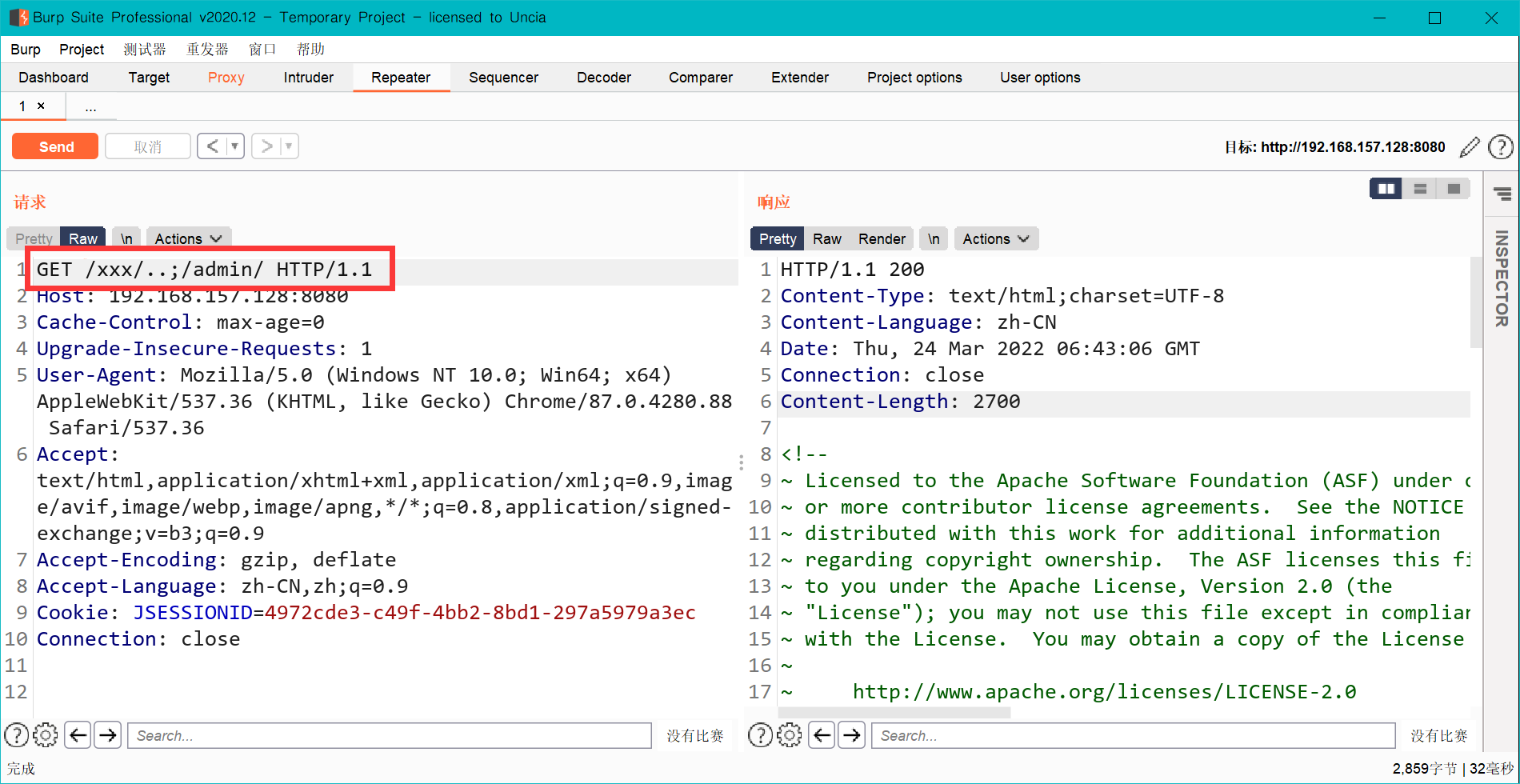1520x784 pixels.
Task: Switch to Decoder tab
Action: tap(604, 78)
